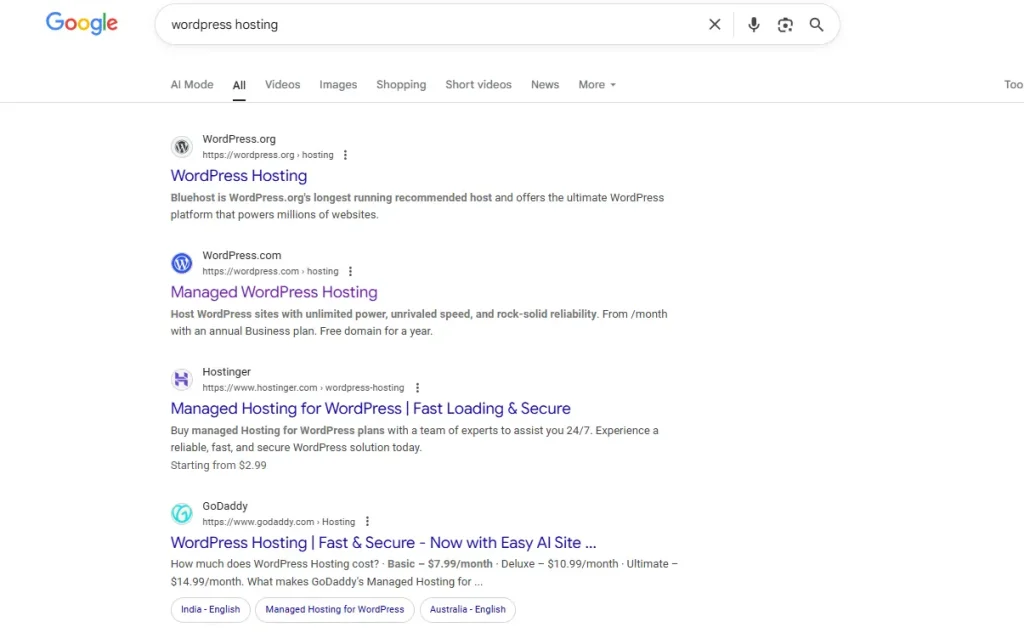Switch to the Shopping tab
1024x644 pixels.
pyautogui.click(x=401, y=84)
